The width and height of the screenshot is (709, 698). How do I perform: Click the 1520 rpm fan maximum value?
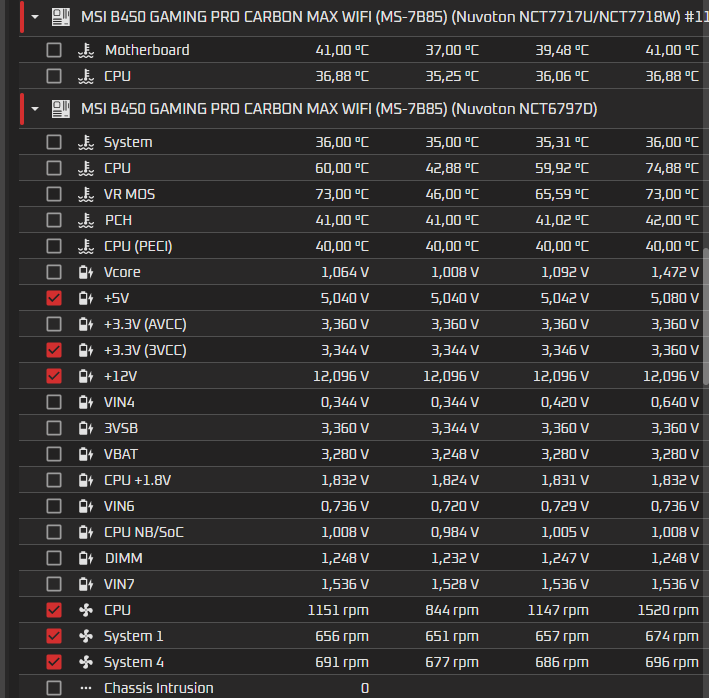tap(668, 610)
